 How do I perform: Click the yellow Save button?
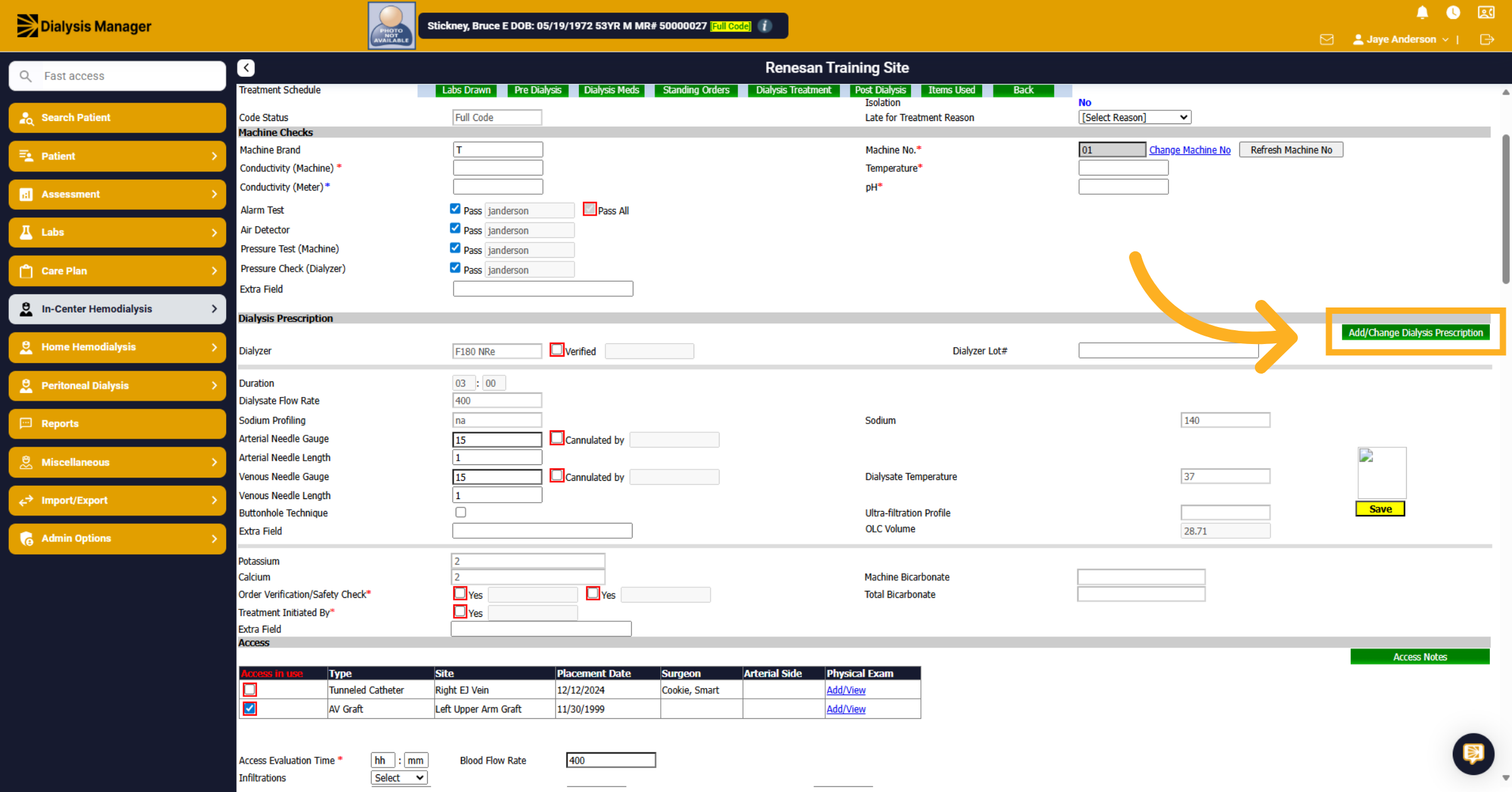pyautogui.click(x=1380, y=509)
